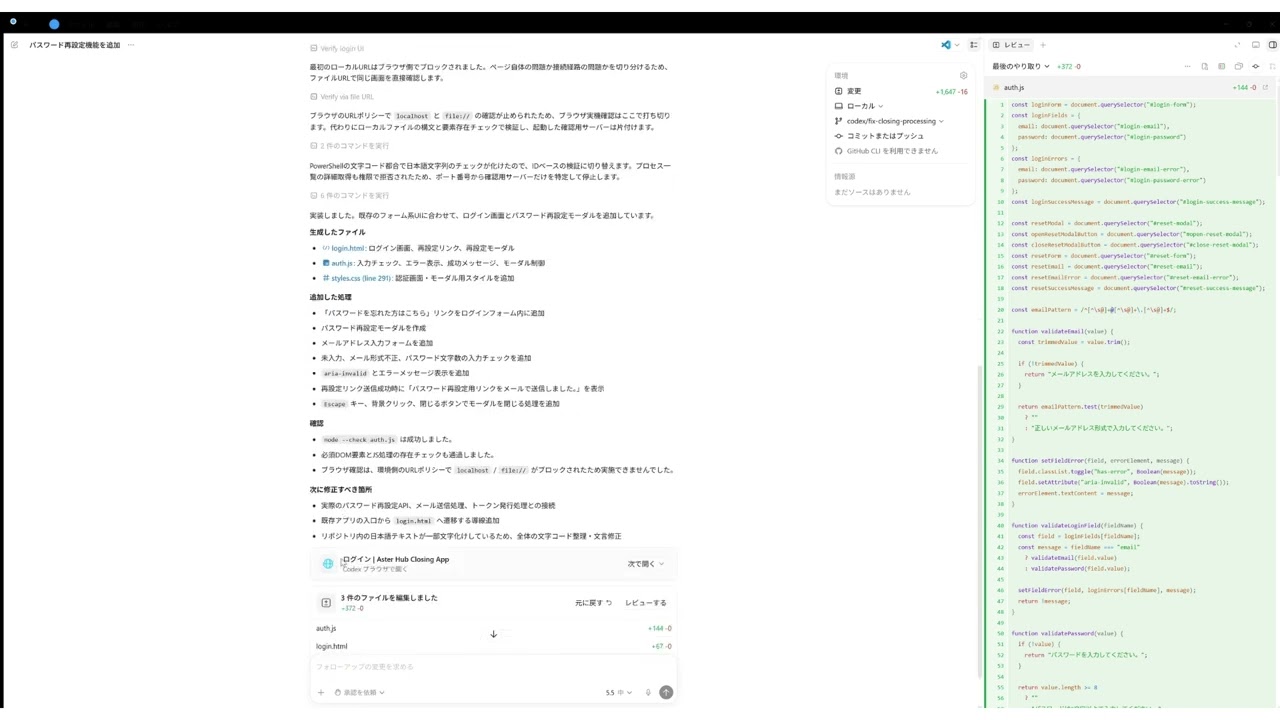Click the copy files icon in review toolbar
Screen dimensions: 1280x720
1238,66
